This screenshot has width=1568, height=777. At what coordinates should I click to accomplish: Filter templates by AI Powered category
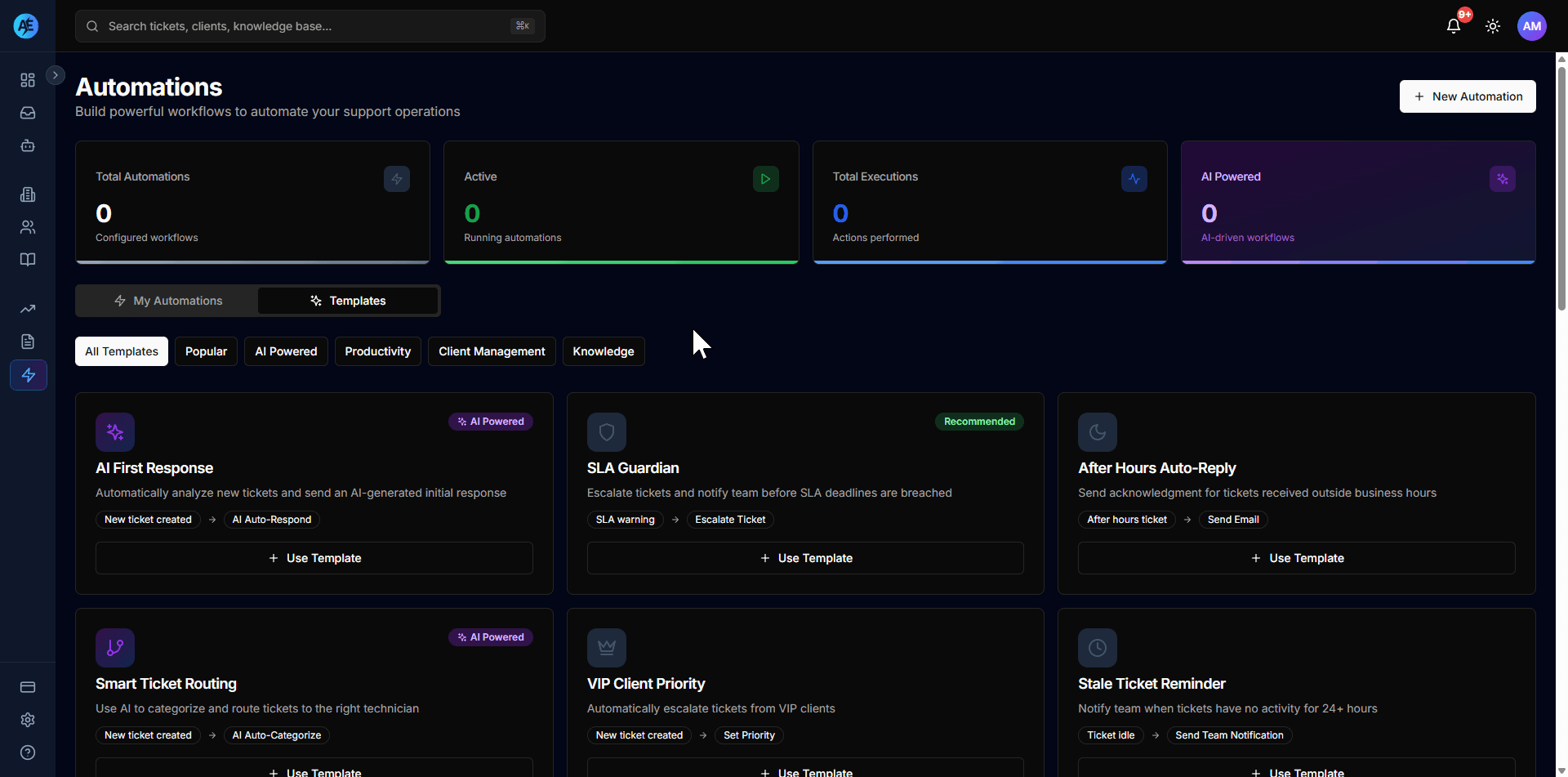pos(285,351)
